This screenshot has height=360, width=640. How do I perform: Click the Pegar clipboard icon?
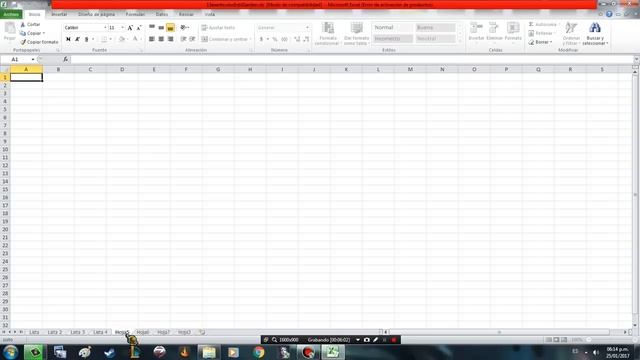[9, 29]
